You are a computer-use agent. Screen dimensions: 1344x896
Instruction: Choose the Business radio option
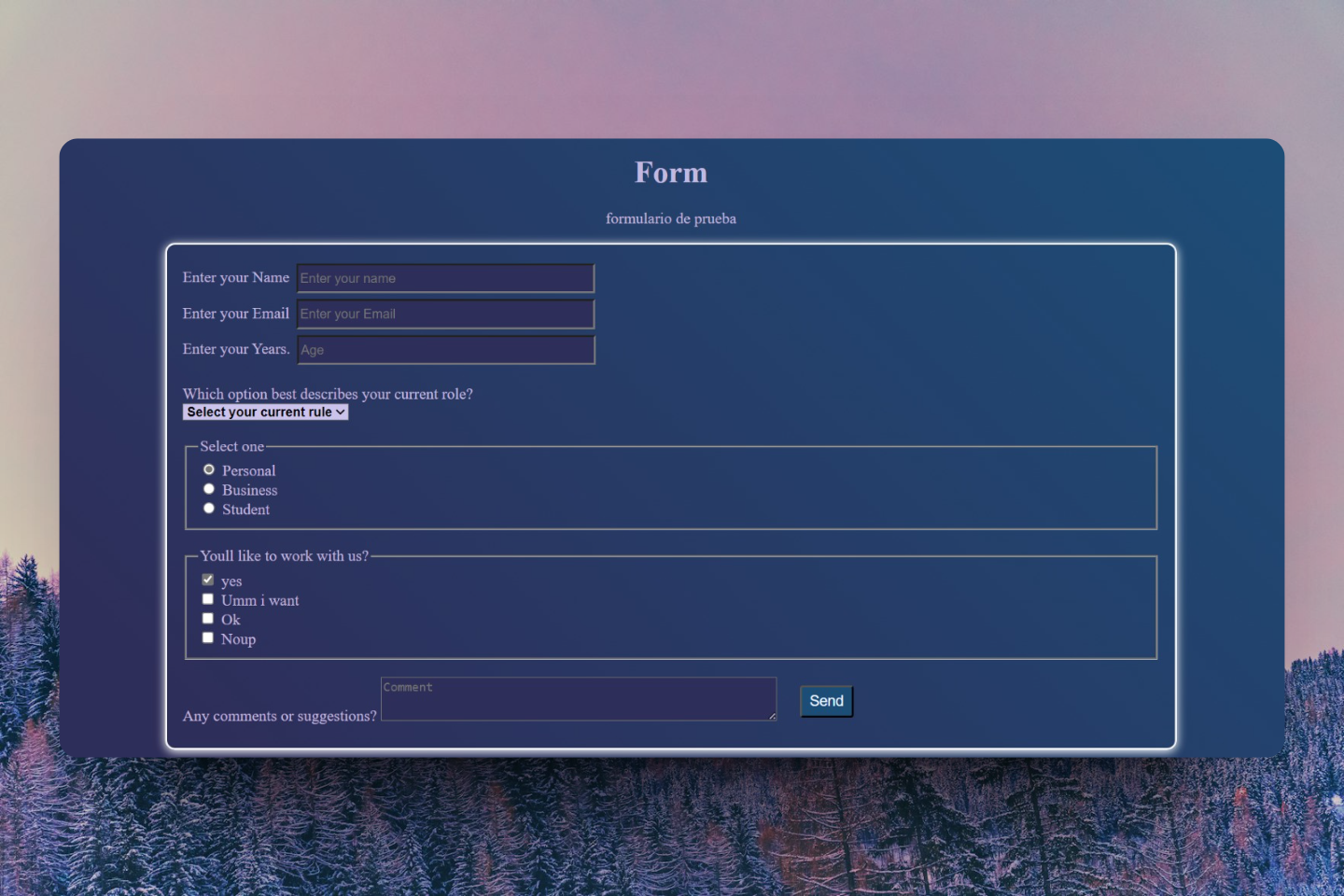click(x=209, y=489)
